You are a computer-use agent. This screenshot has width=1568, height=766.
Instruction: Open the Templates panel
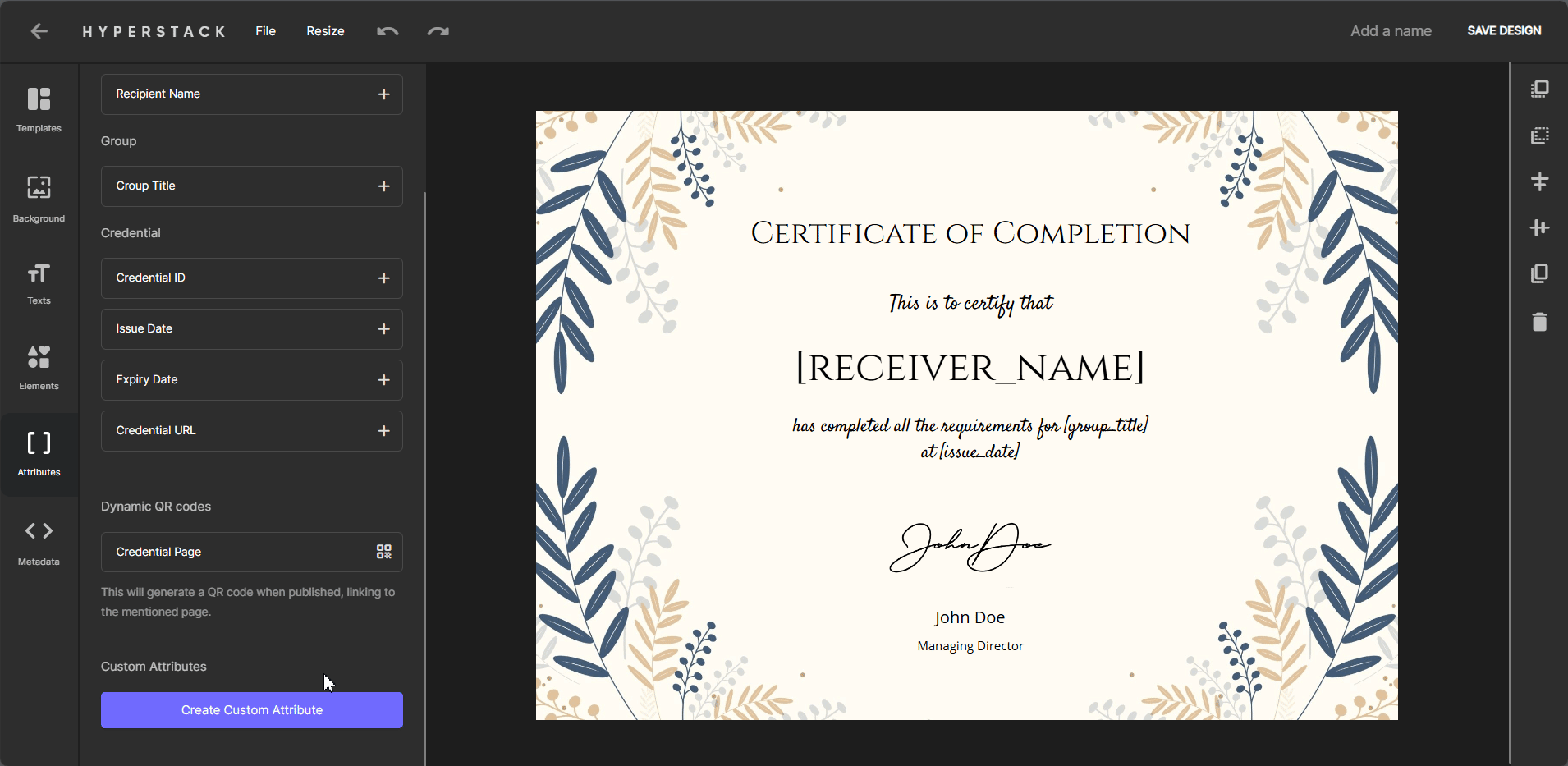[x=39, y=109]
